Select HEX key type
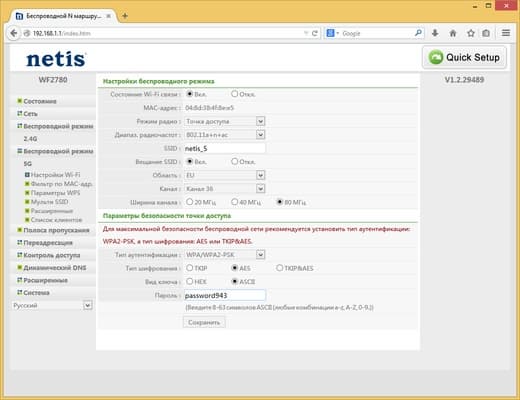Viewport: 520px width, 400px height. tap(190, 281)
